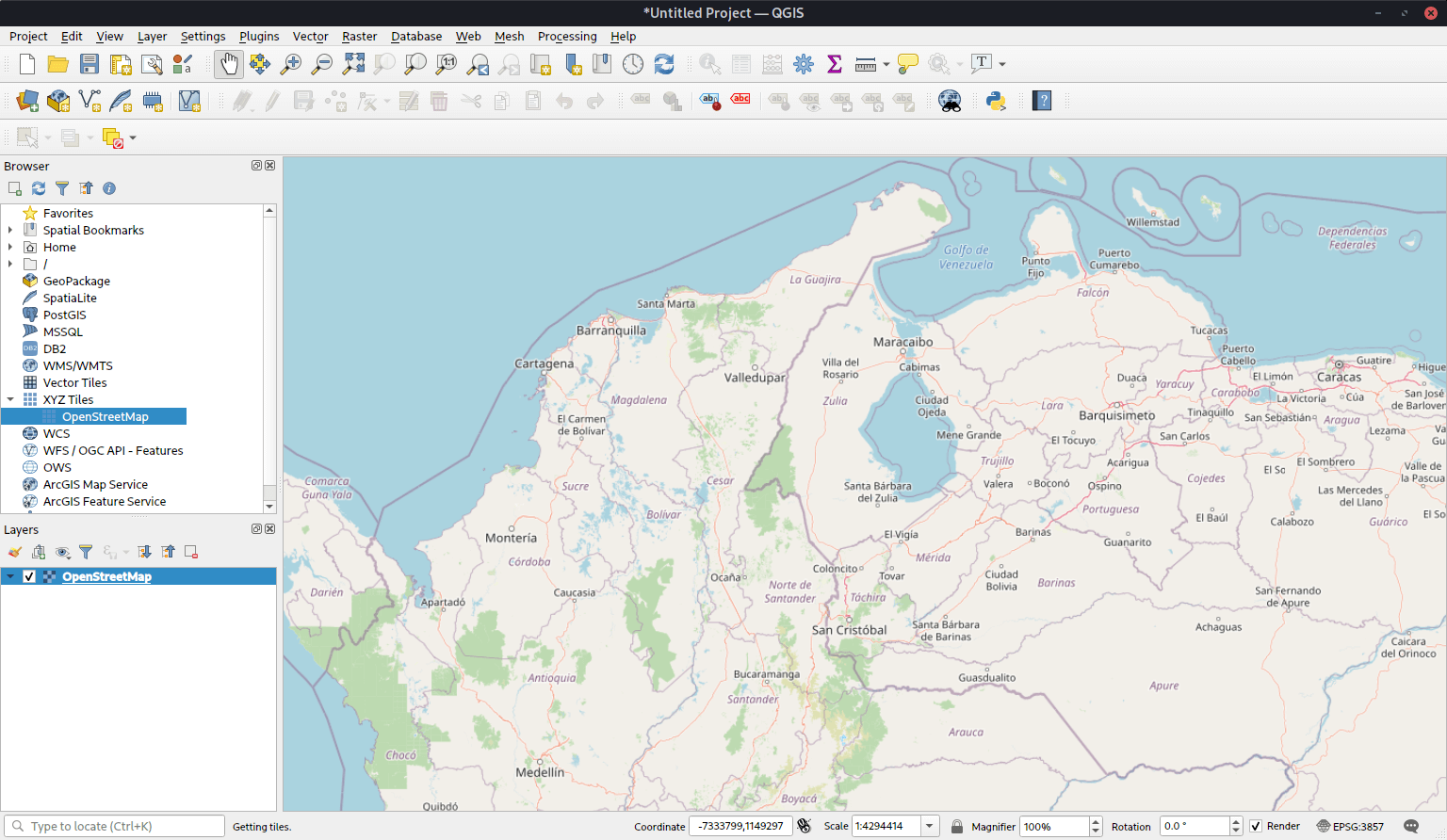Zoom to full extent icon

(x=353, y=64)
